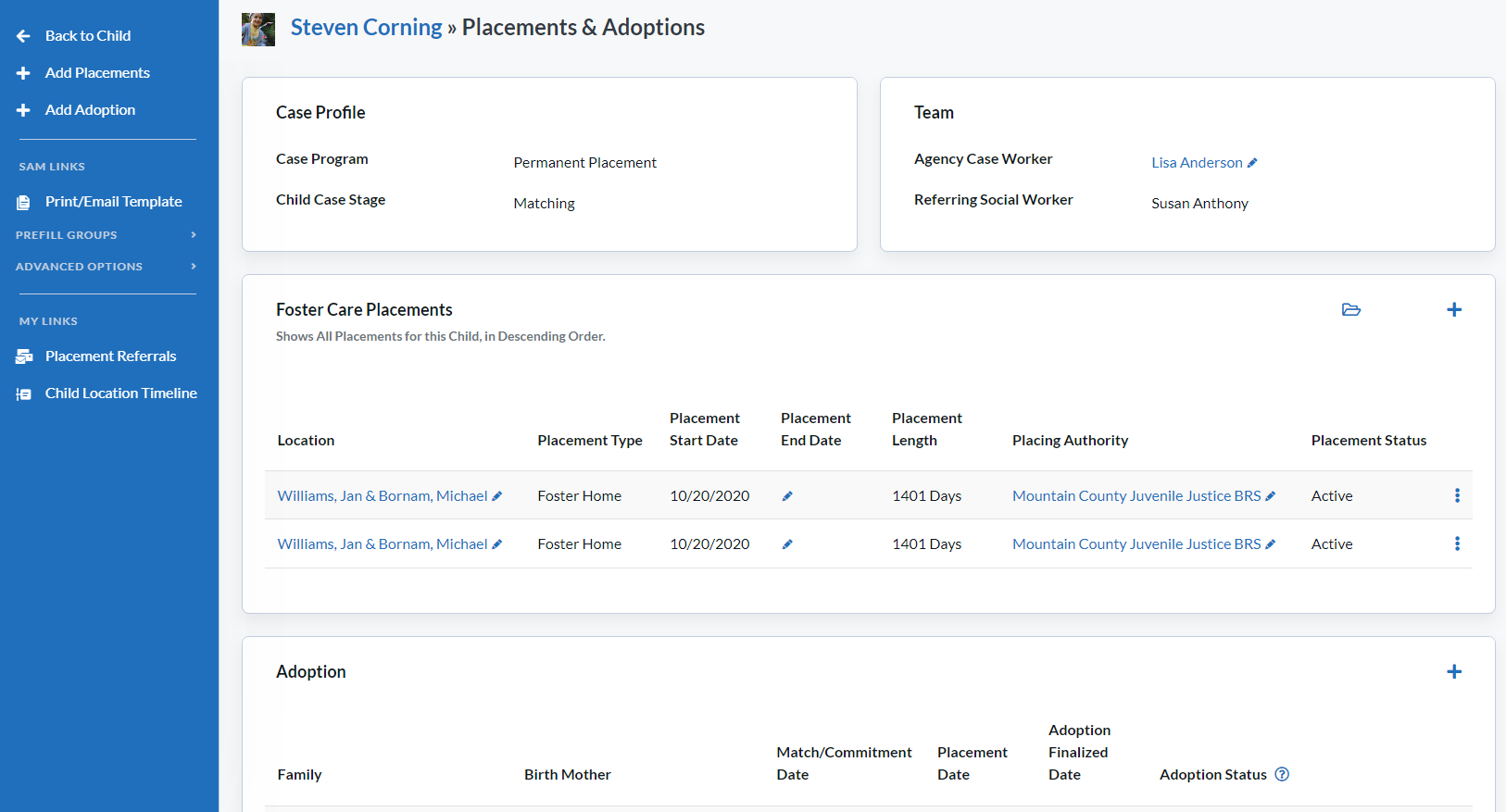This screenshot has height=812, width=1506.
Task: Add new adoption plus icon
Action: pos(1454,671)
